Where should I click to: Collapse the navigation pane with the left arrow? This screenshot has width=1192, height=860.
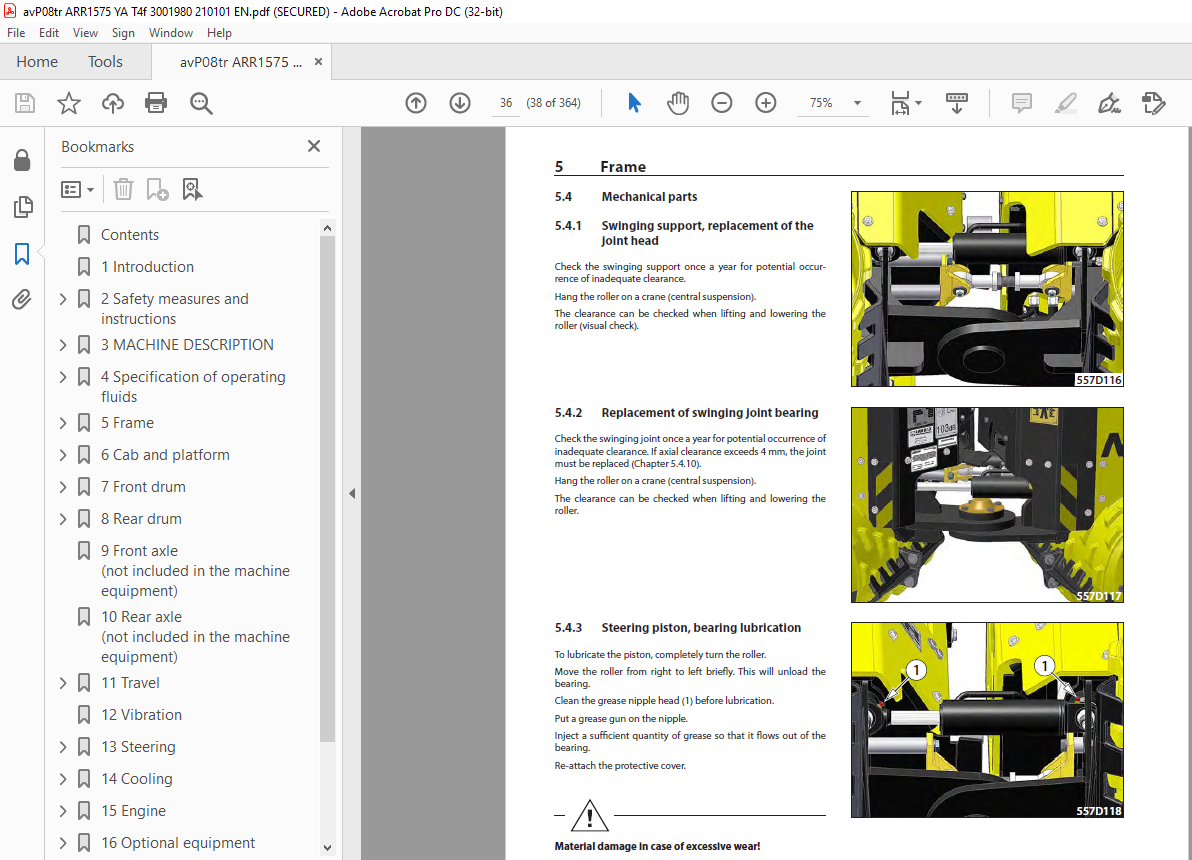[x=352, y=493]
